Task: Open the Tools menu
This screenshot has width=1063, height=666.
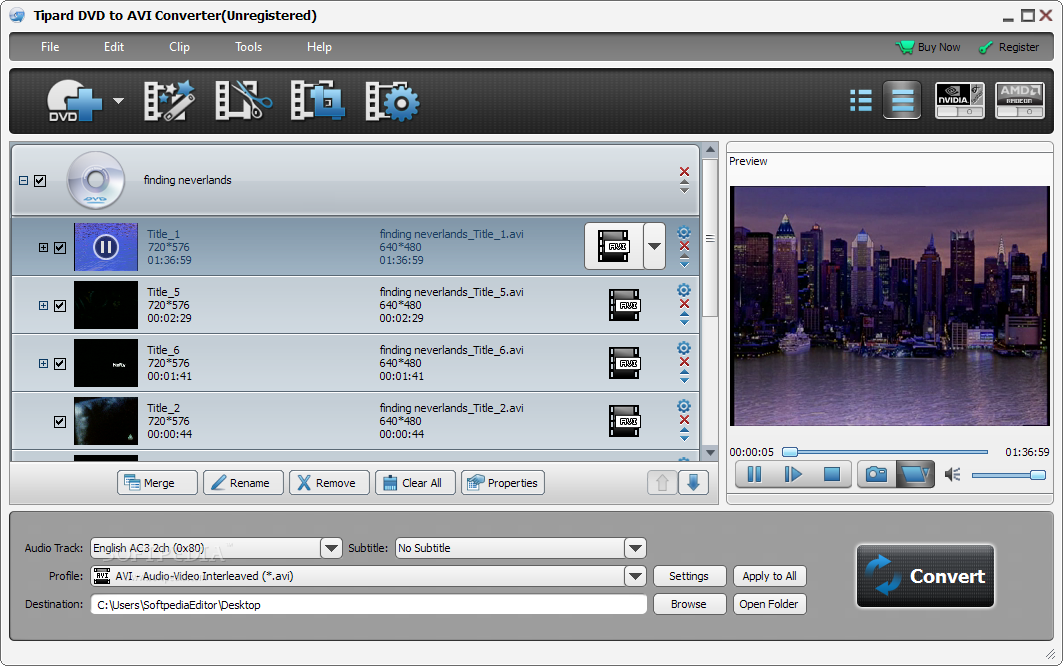Action: pos(248,47)
